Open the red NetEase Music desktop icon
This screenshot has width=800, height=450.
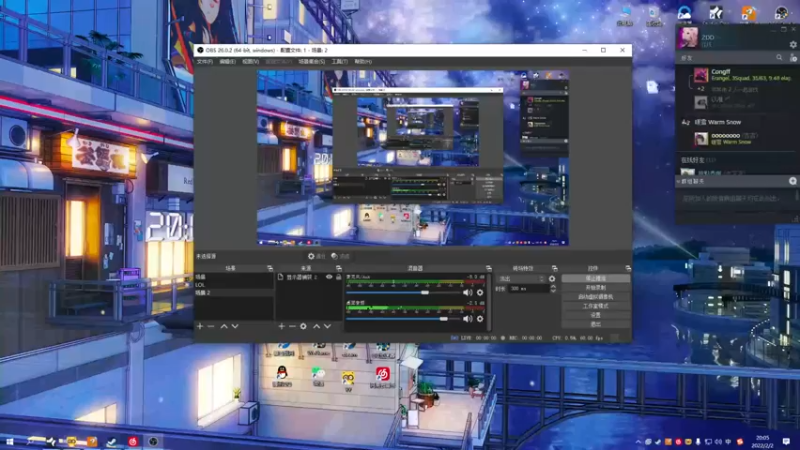(x=383, y=377)
